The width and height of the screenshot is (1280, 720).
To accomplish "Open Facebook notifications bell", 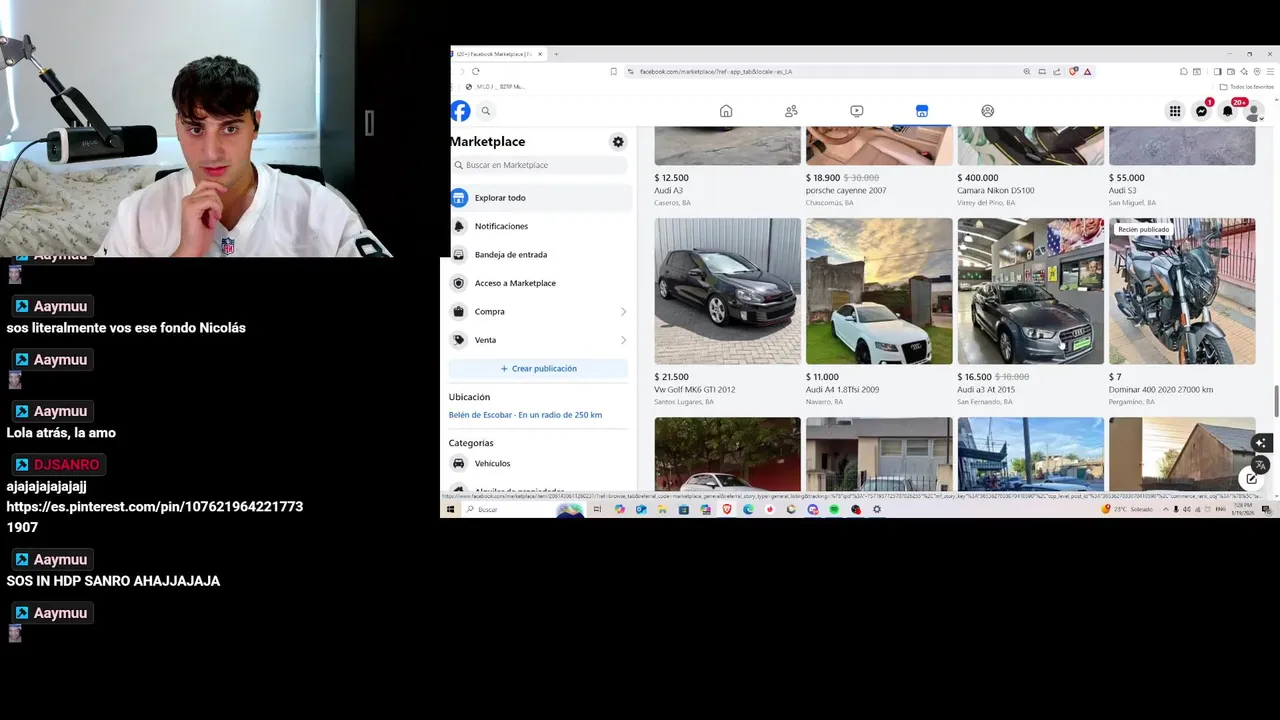I will point(1228,111).
